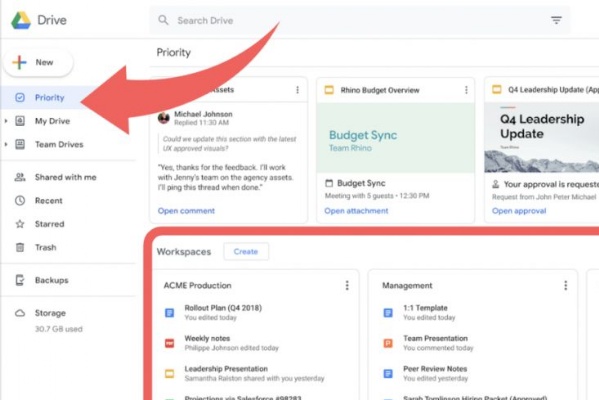Click Create workspace button
Viewport: 599px width, 400px height.
[246, 252]
